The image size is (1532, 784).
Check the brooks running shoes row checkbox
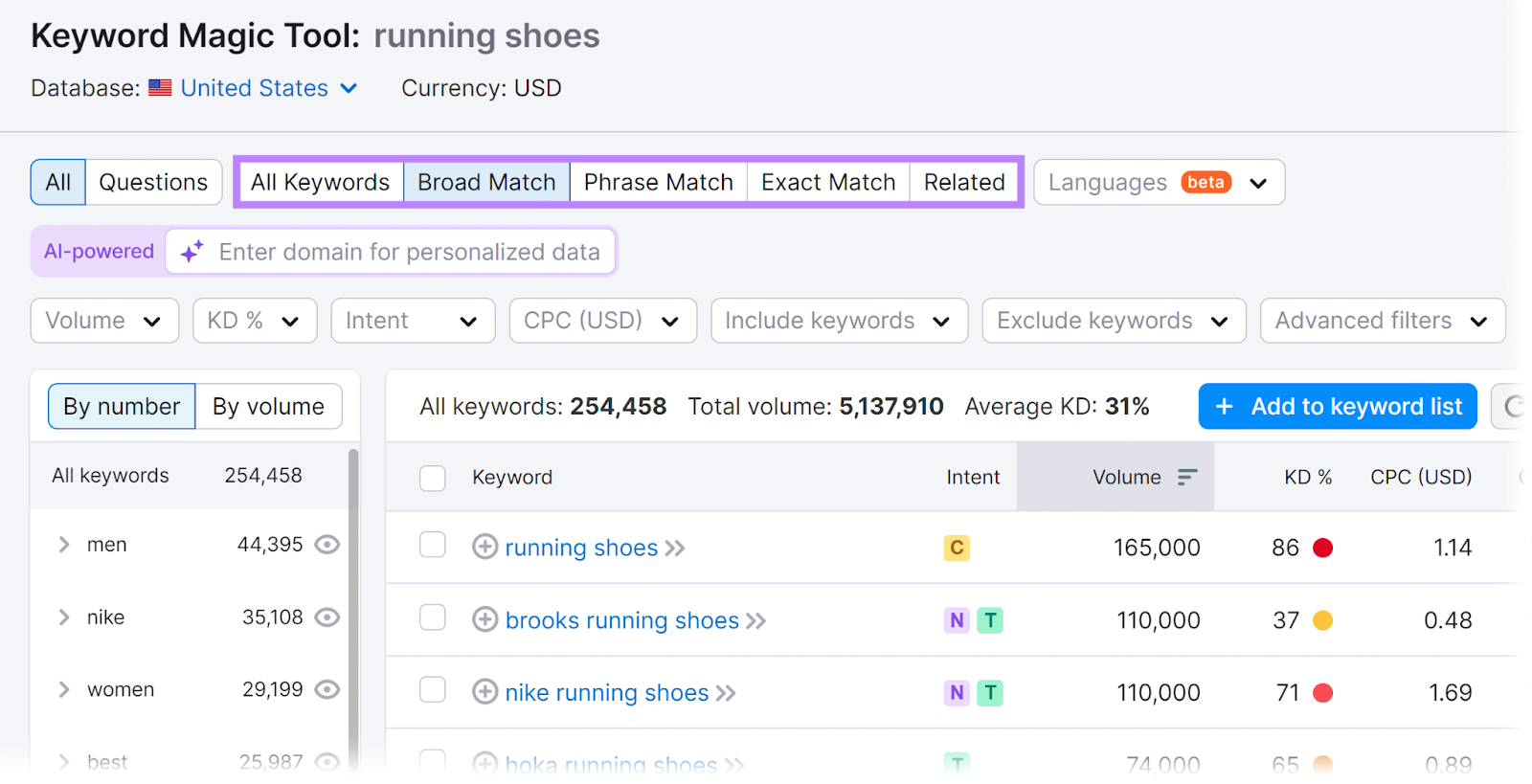tap(433, 617)
